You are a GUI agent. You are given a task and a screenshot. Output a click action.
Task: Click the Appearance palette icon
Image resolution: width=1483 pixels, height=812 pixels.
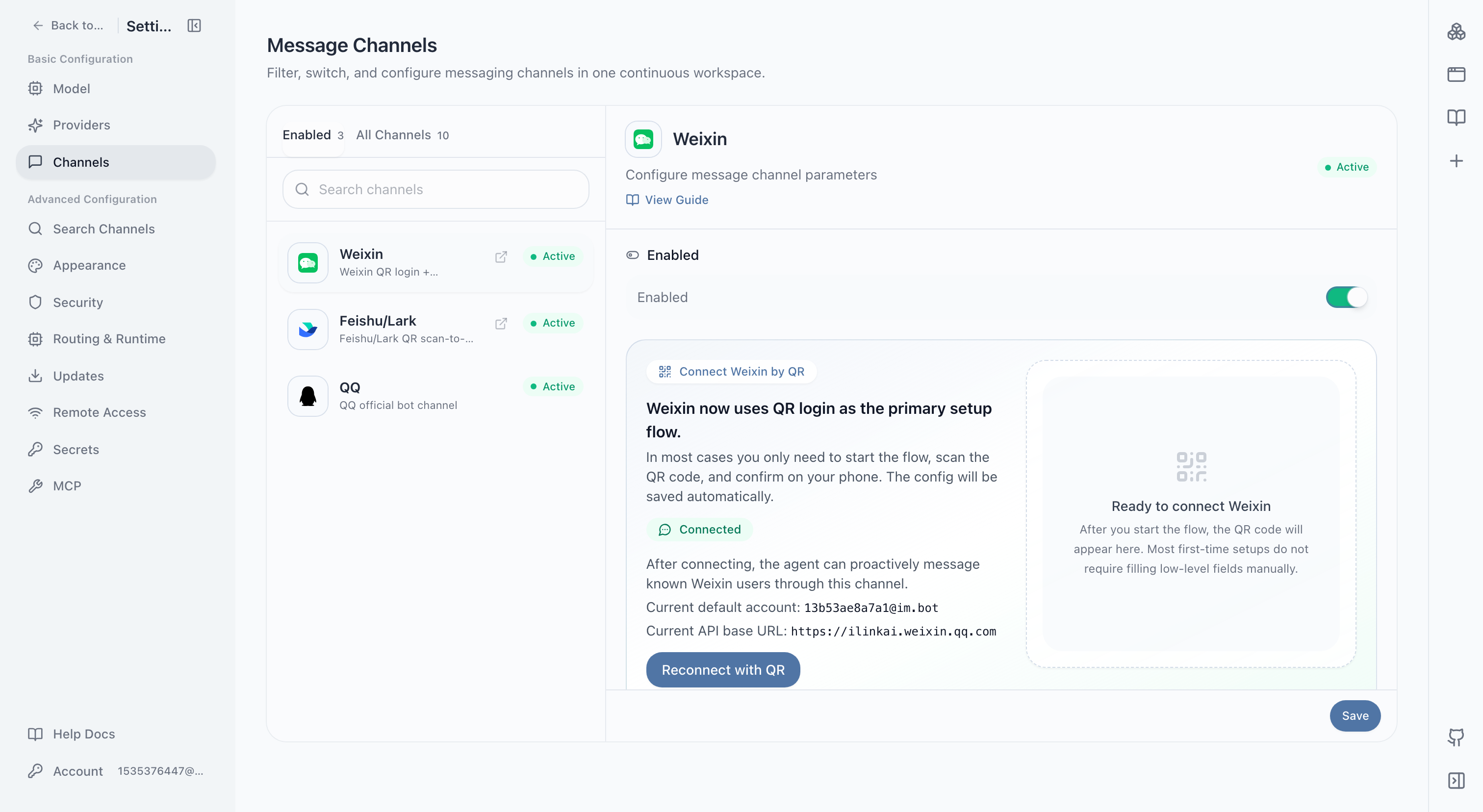point(35,265)
